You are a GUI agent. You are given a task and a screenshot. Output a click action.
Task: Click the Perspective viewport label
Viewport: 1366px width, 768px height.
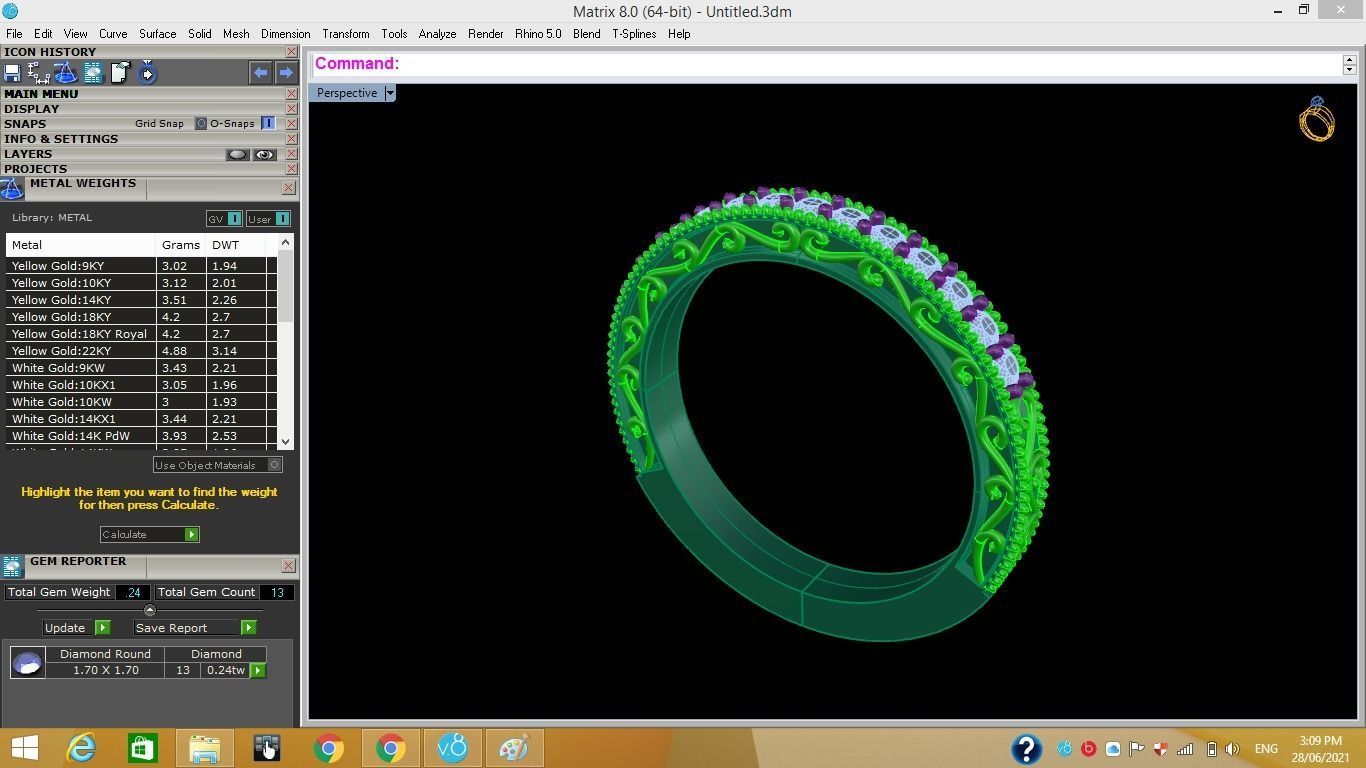tap(347, 93)
